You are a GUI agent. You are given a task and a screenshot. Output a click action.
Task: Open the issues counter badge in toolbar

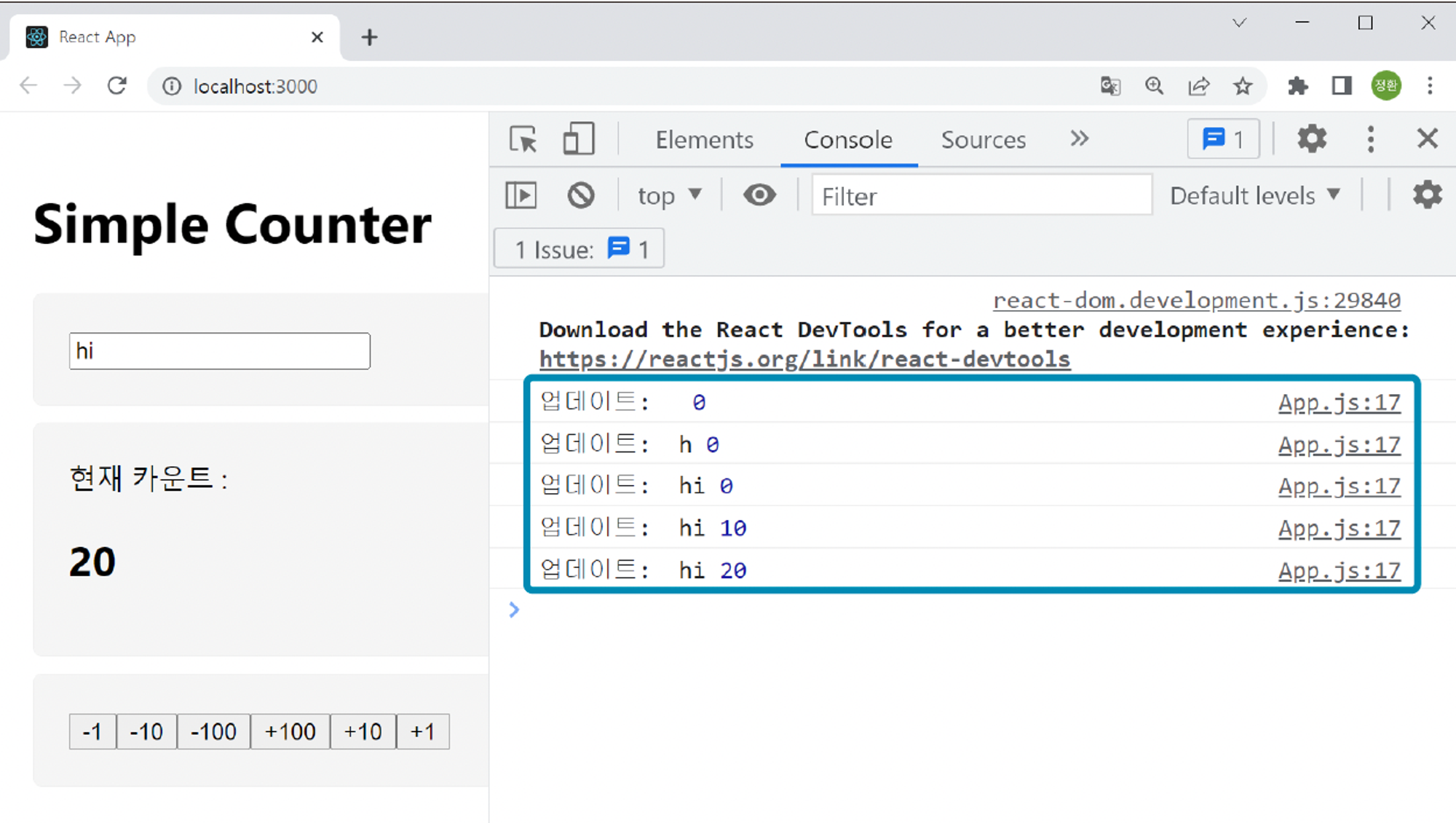pos(1224,138)
